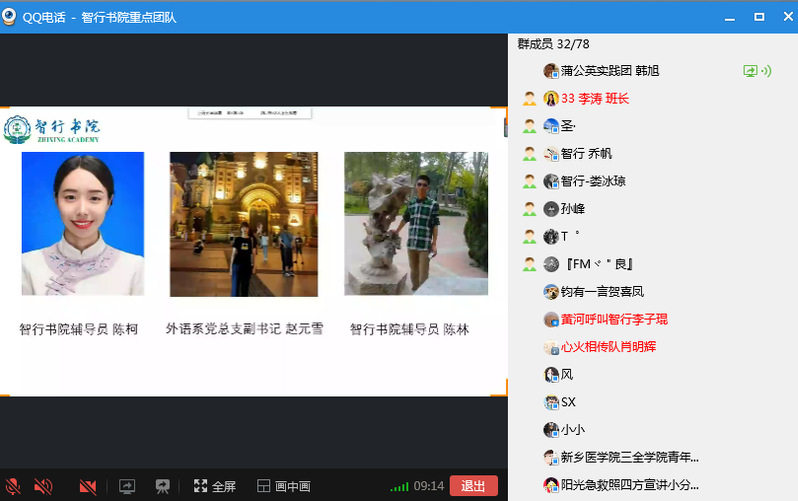Click the photo of 智行书院辅导员 陈柯
The image size is (798, 501).
pos(83,224)
